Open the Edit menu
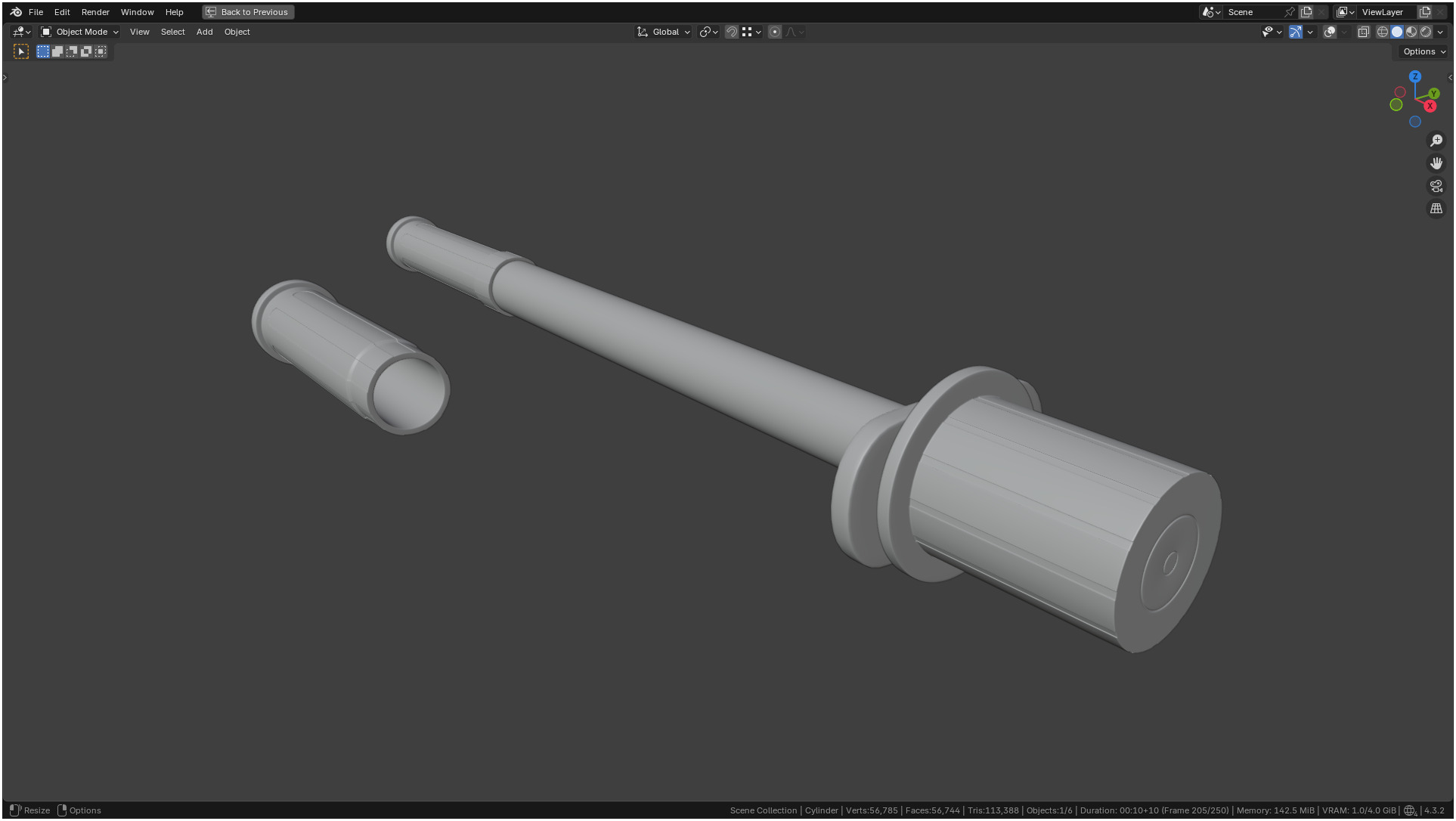The height and width of the screenshot is (821, 1456). (x=62, y=12)
